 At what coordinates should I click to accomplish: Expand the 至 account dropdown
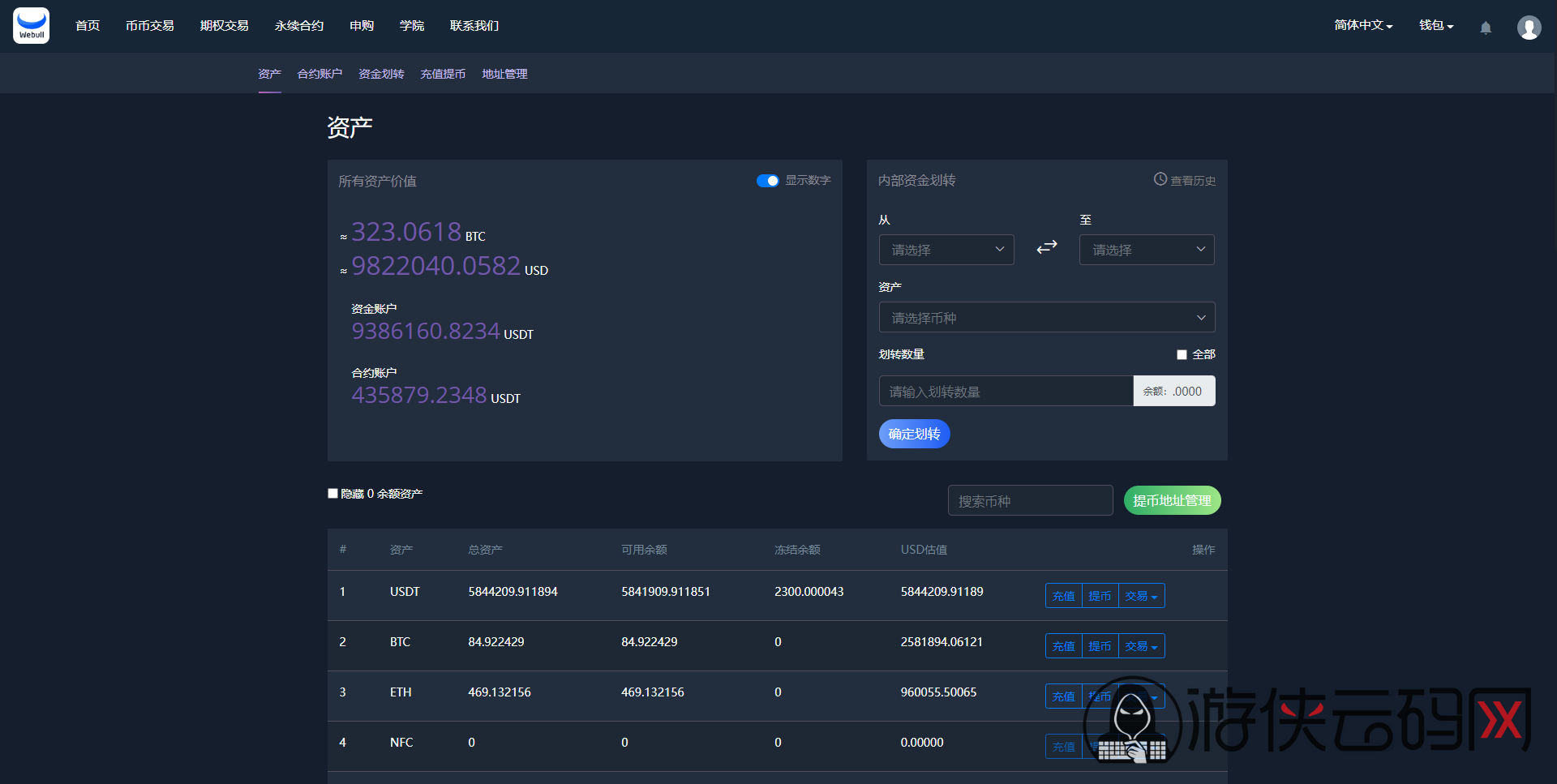[1147, 250]
